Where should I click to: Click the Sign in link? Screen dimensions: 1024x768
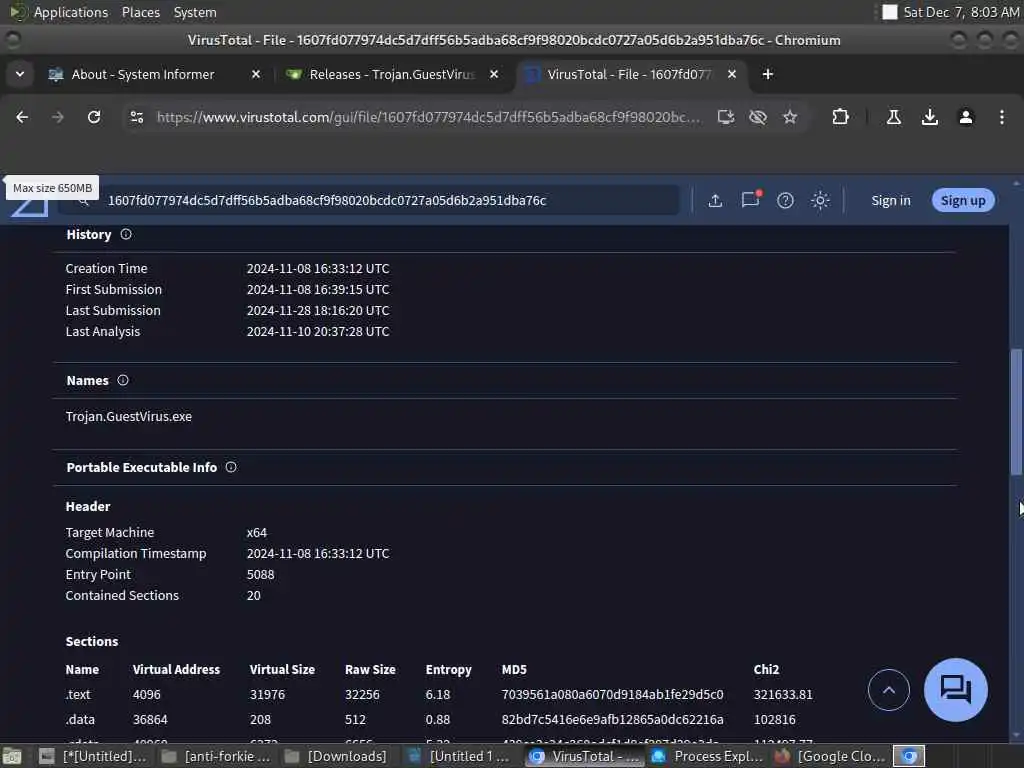891,200
